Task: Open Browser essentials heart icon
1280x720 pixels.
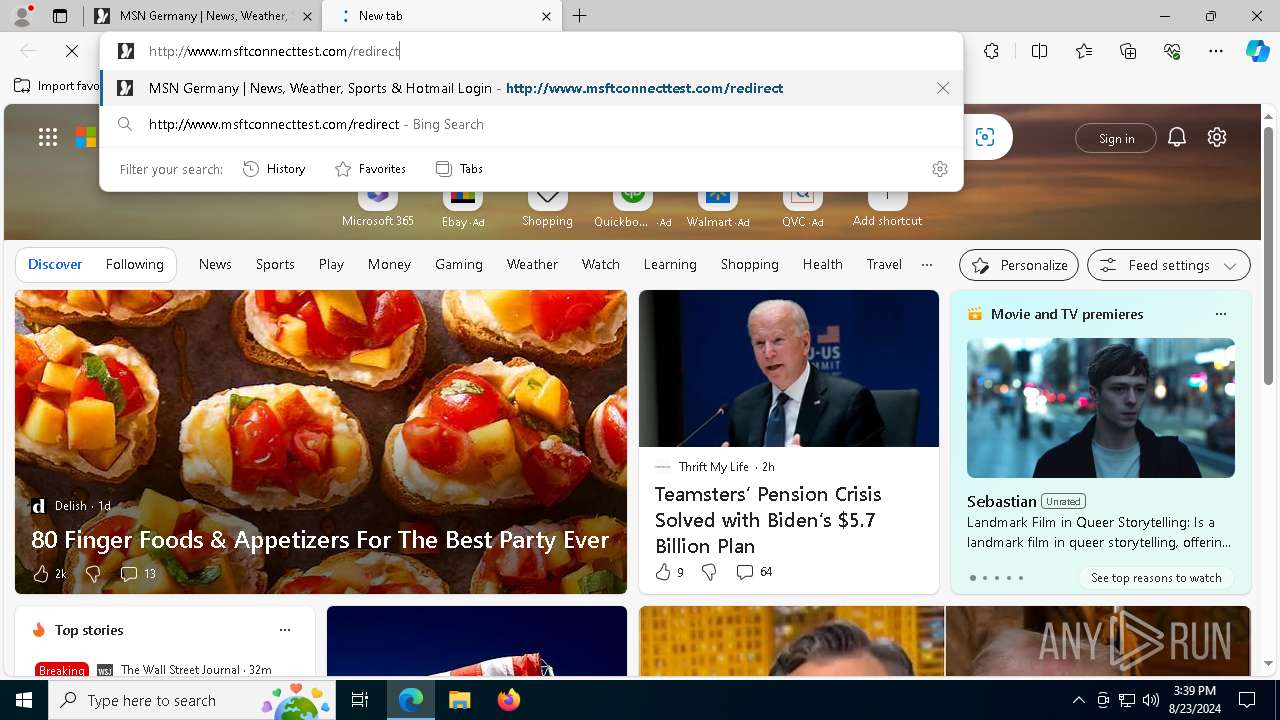Action: [x=1172, y=51]
